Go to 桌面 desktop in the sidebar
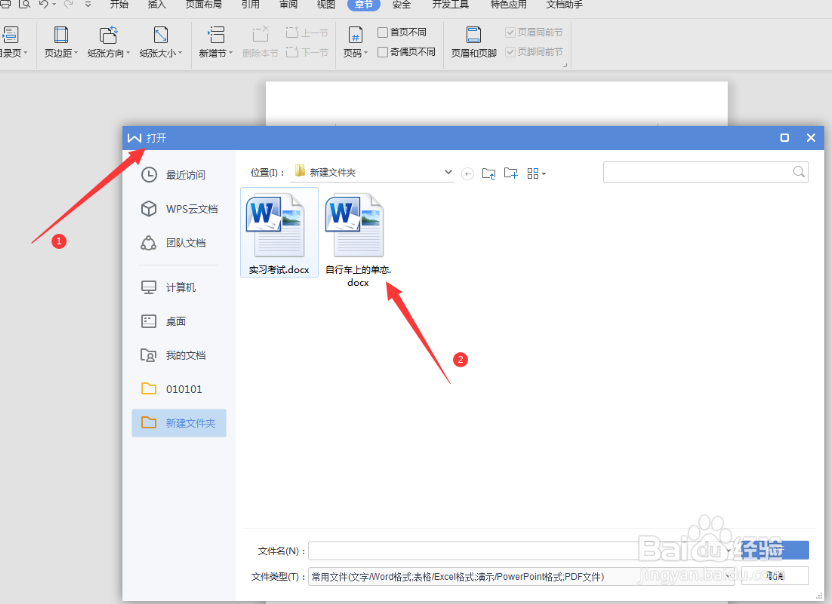 (x=163, y=321)
